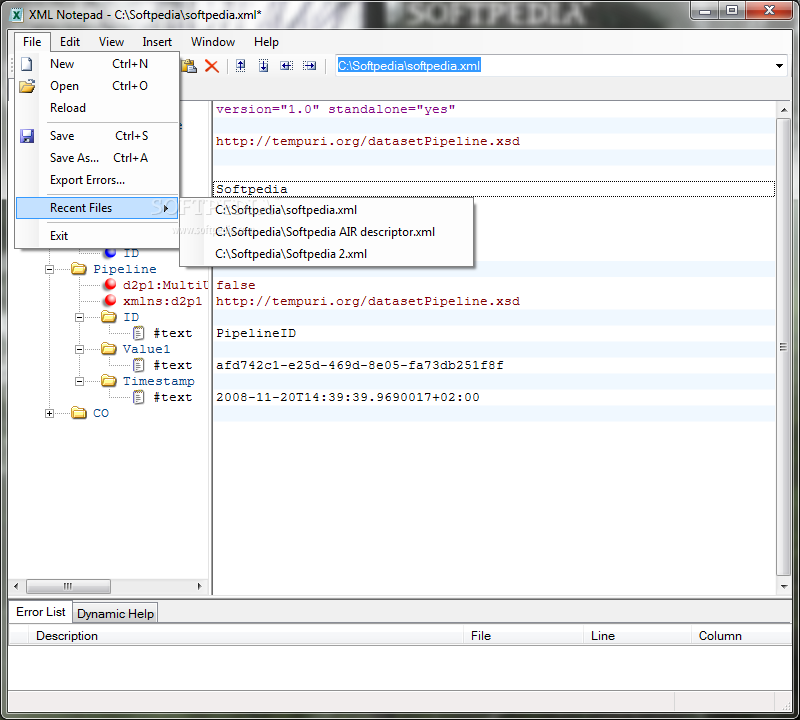Choose Open from File menu
Screen dimensions: 800x720
tap(98, 86)
